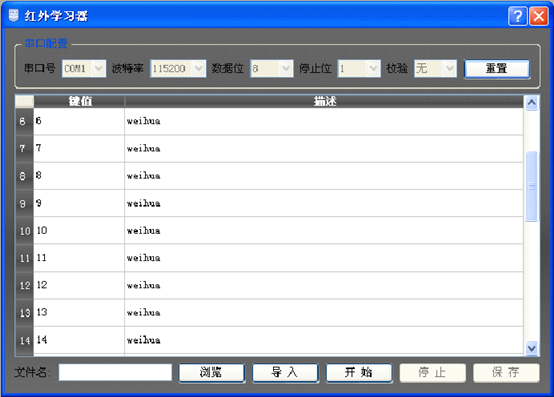This screenshot has width=554, height=397.
Task: Open the 停止位 dropdown
Action: click(359, 68)
